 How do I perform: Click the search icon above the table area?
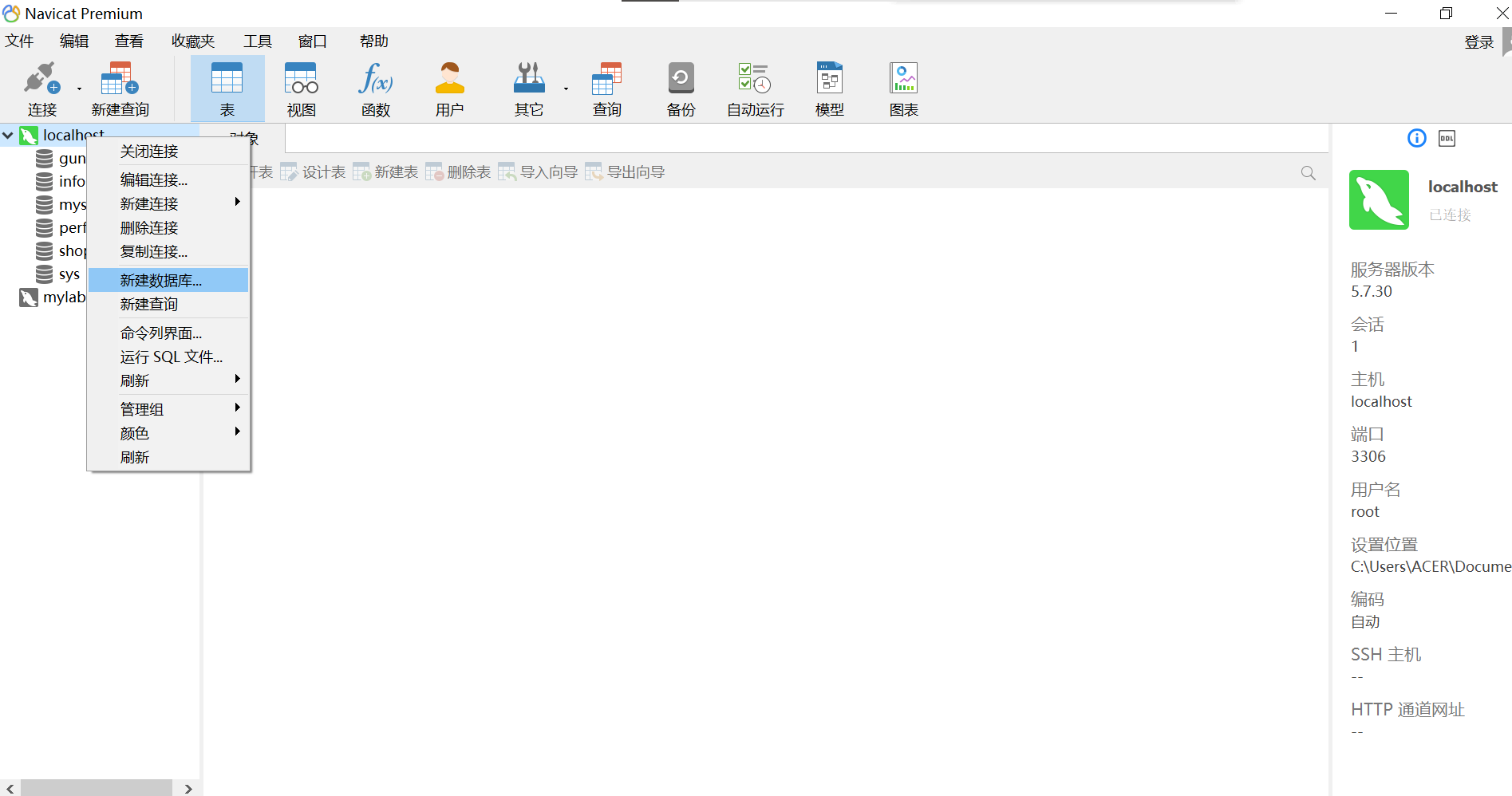[x=1308, y=172]
